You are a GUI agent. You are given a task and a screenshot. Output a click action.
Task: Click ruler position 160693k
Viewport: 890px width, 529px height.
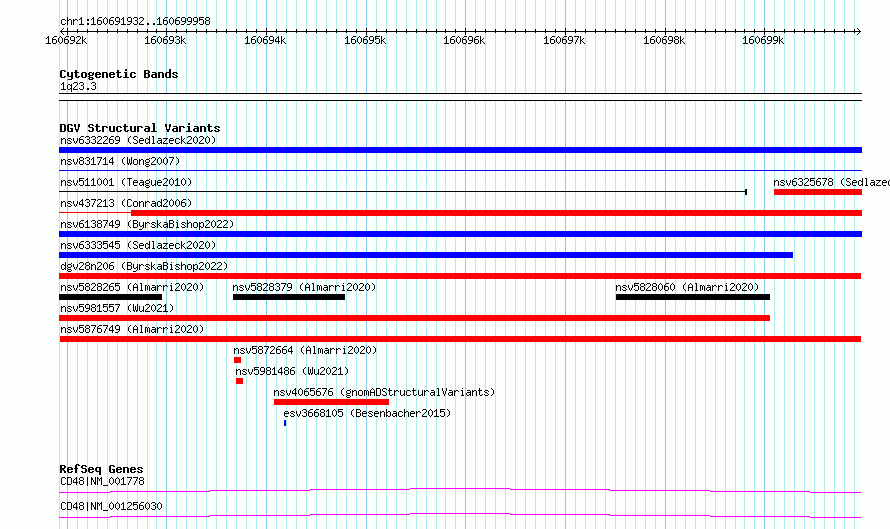tap(165, 40)
